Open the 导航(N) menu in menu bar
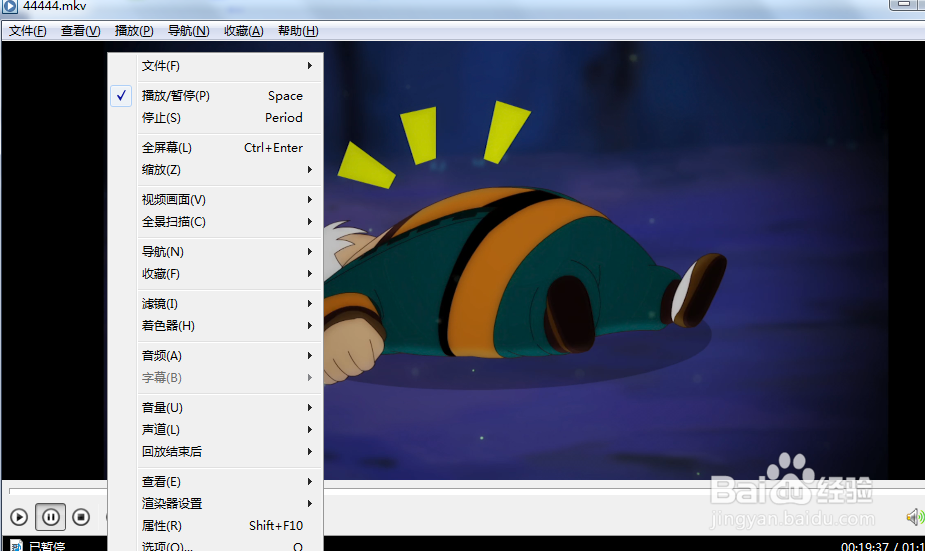 coord(188,31)
